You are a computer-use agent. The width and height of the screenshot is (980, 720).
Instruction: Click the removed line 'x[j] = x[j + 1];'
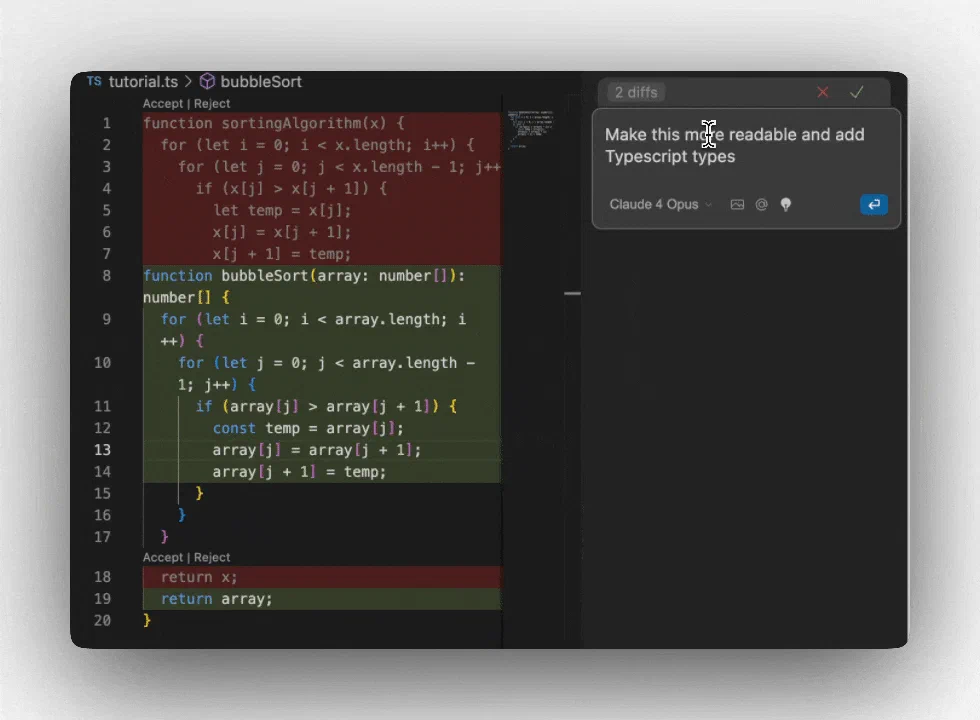click(282, 232)
